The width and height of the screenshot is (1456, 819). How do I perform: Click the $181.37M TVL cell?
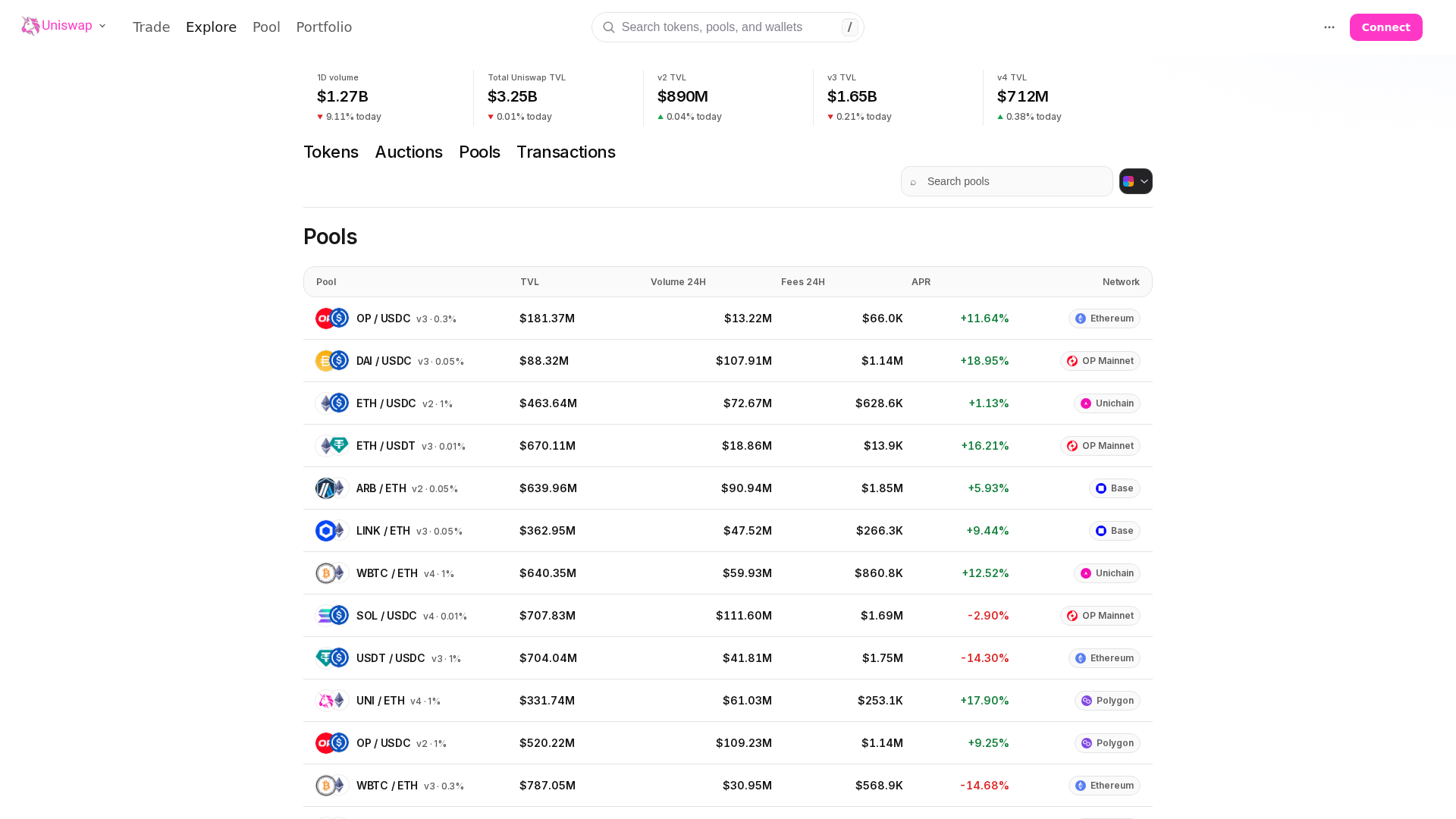(547, 318)
